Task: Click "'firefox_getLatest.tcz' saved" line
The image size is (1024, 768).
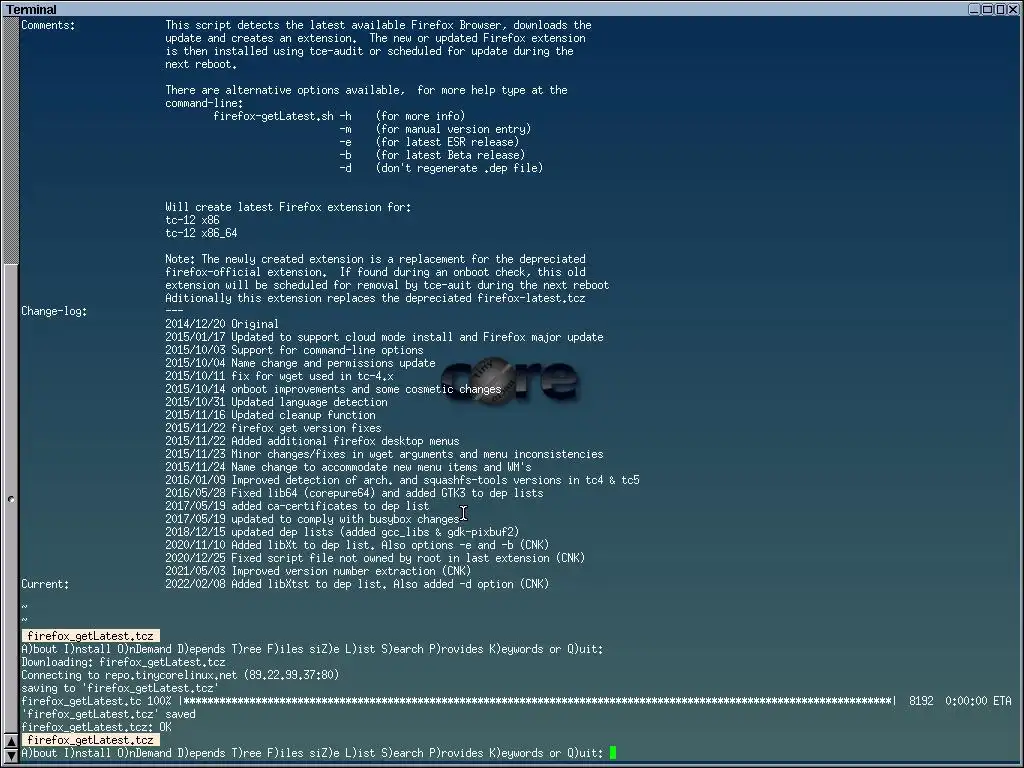Action: (x=108, y=714)
